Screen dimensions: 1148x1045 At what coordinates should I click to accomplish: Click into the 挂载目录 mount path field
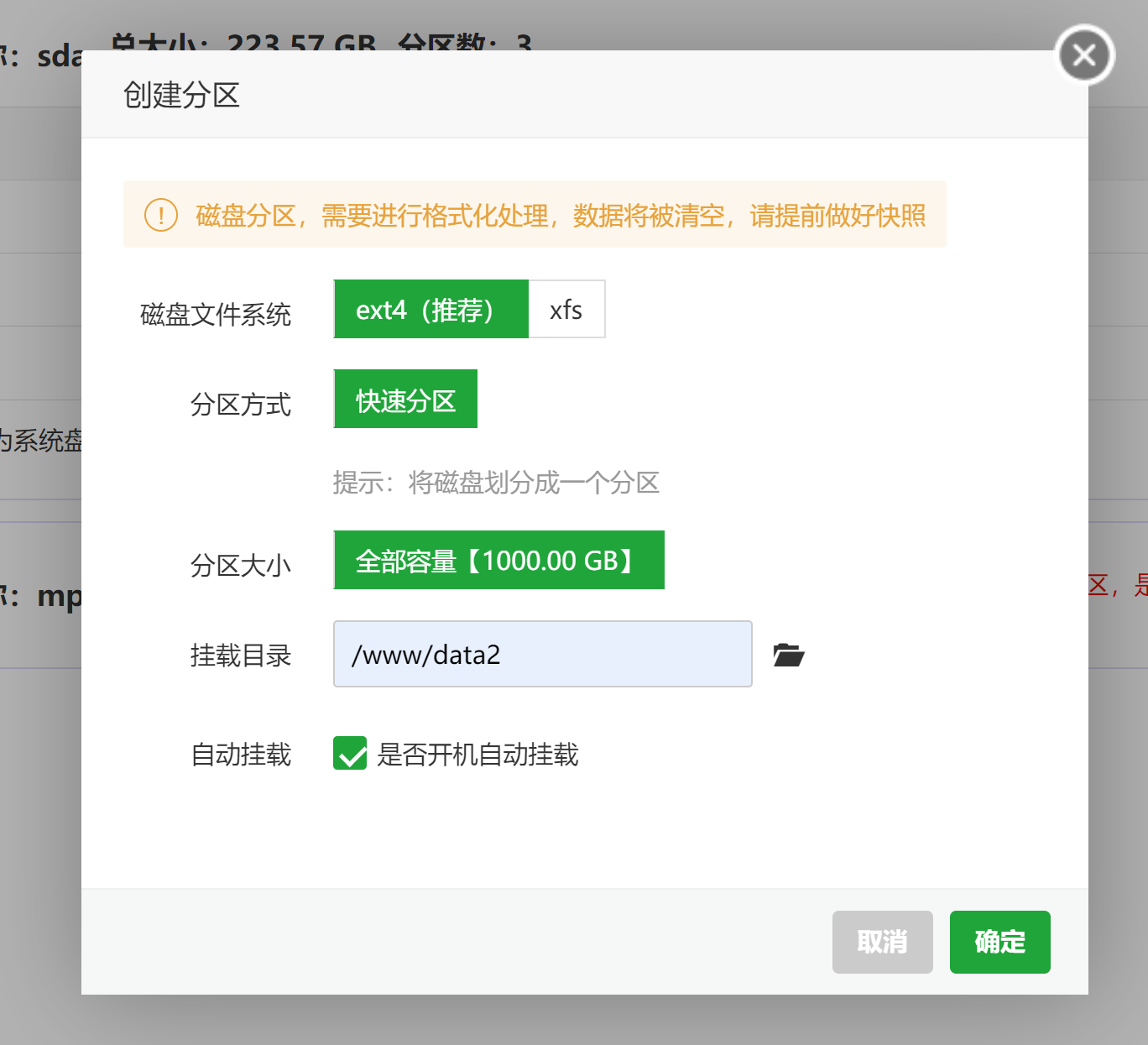point(542,655)
